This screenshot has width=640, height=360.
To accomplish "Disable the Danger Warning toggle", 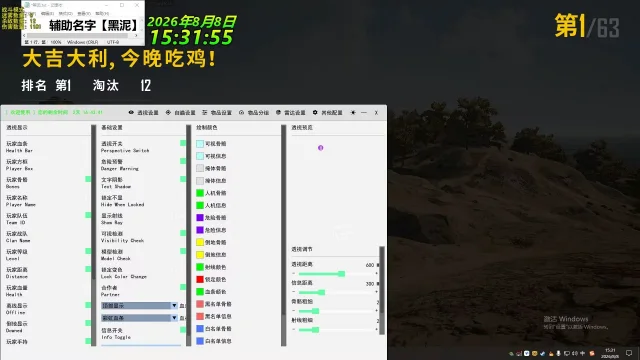I will pos(183,161).
